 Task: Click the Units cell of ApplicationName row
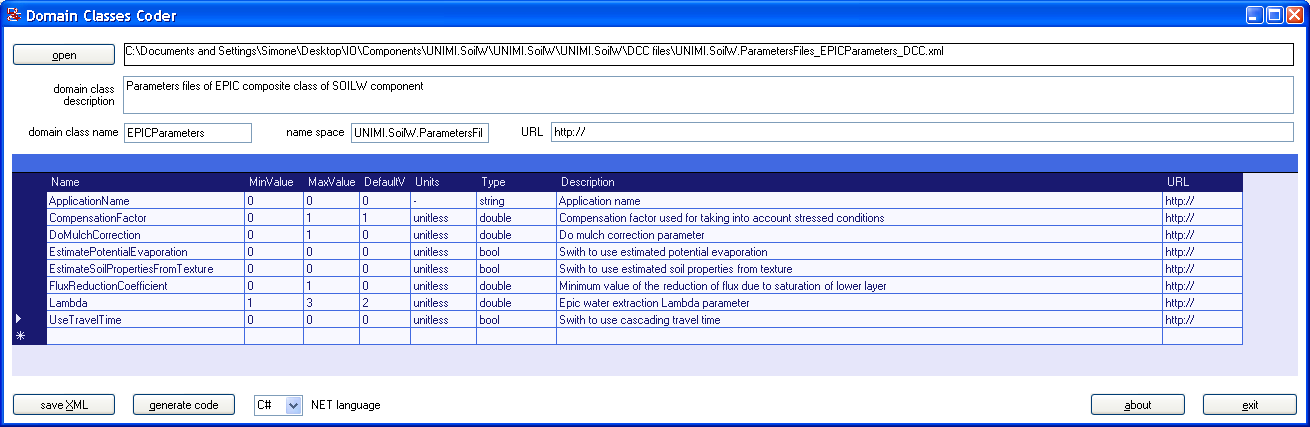[444, 201]
